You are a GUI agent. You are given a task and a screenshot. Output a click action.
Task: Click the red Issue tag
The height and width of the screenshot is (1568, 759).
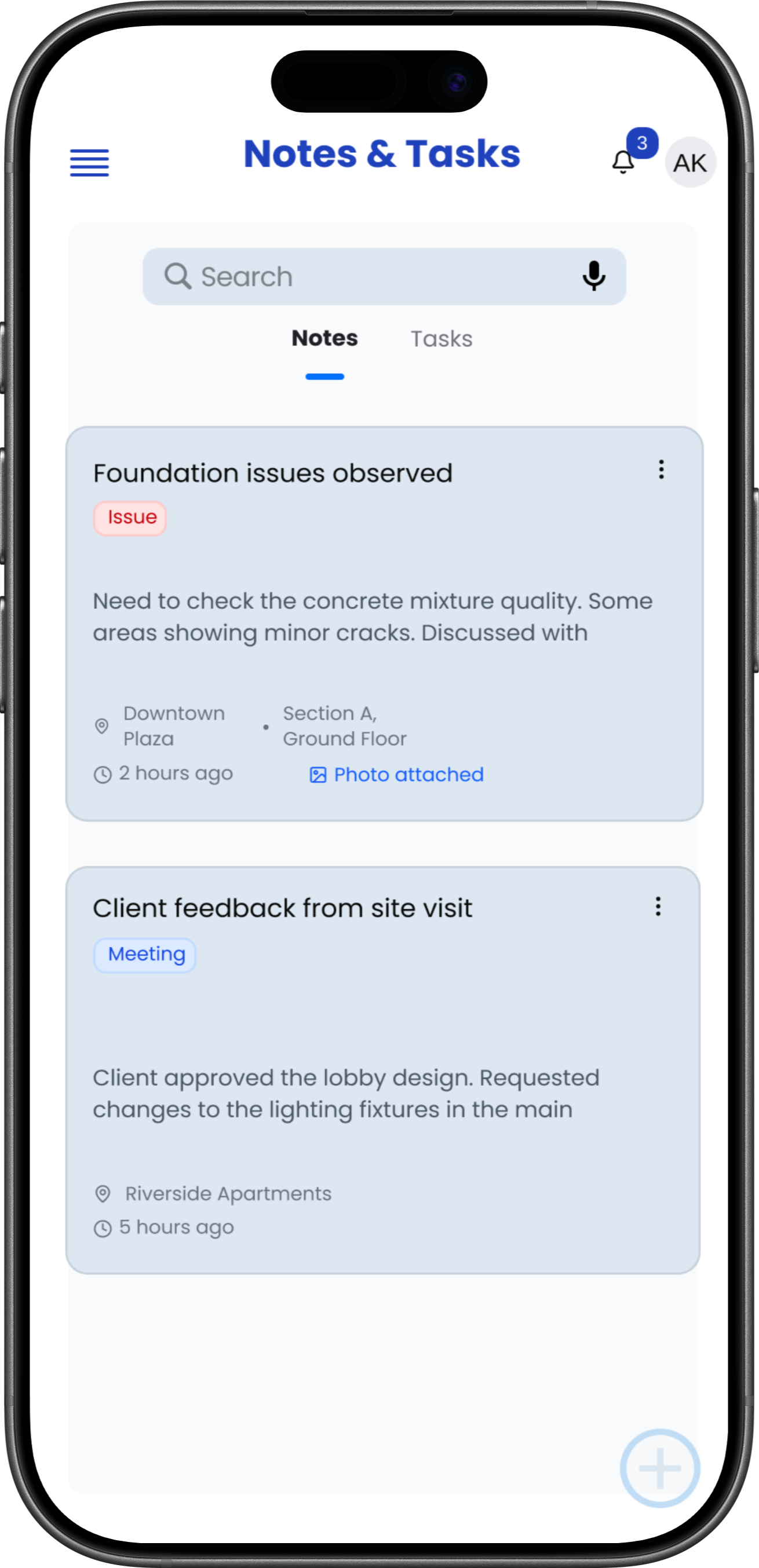[130, 518]
